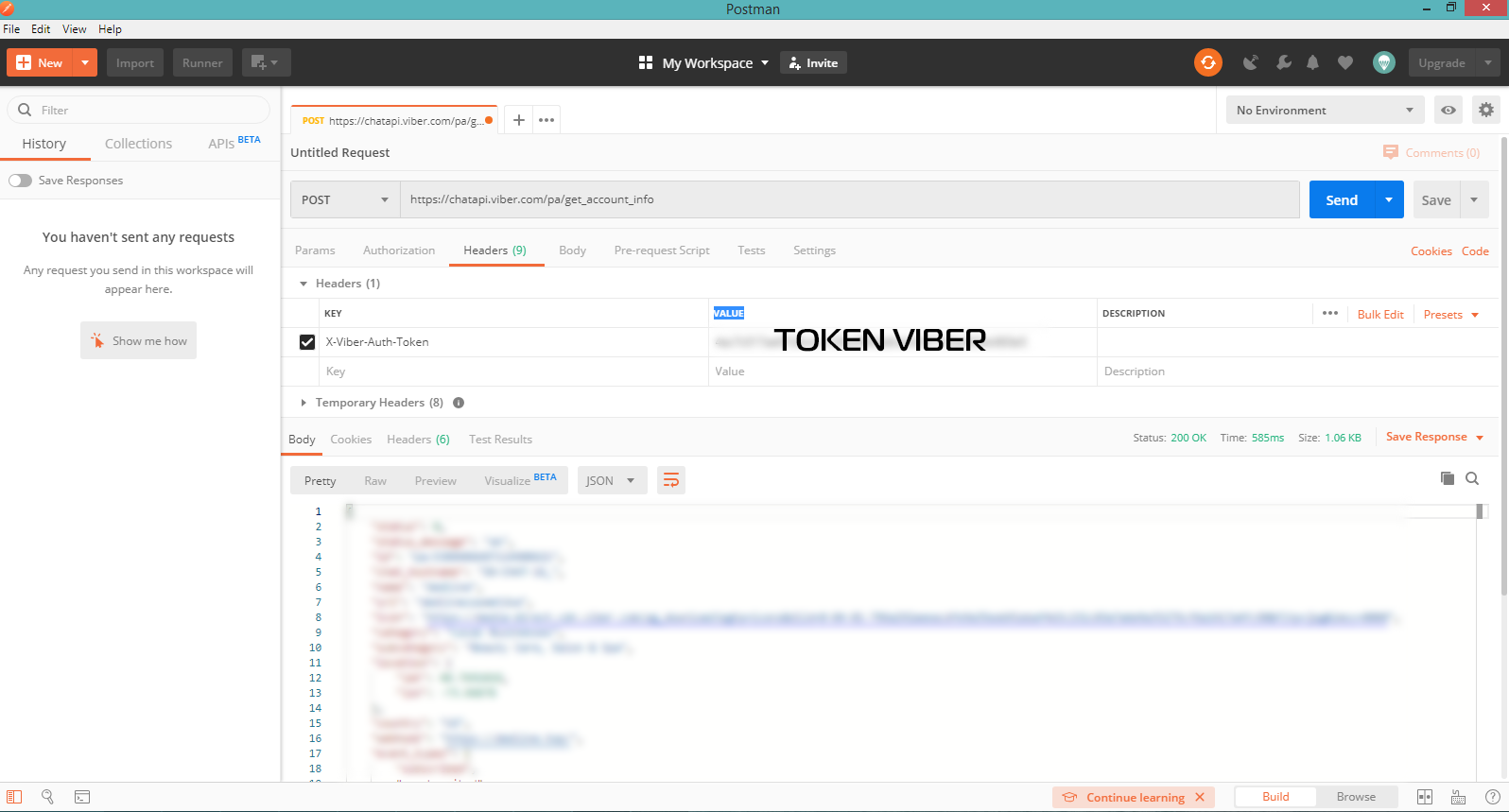This screenshot has height=812, width=1509.
Task: Open the notifications bell icon
Action: (x=1312, y=62)
